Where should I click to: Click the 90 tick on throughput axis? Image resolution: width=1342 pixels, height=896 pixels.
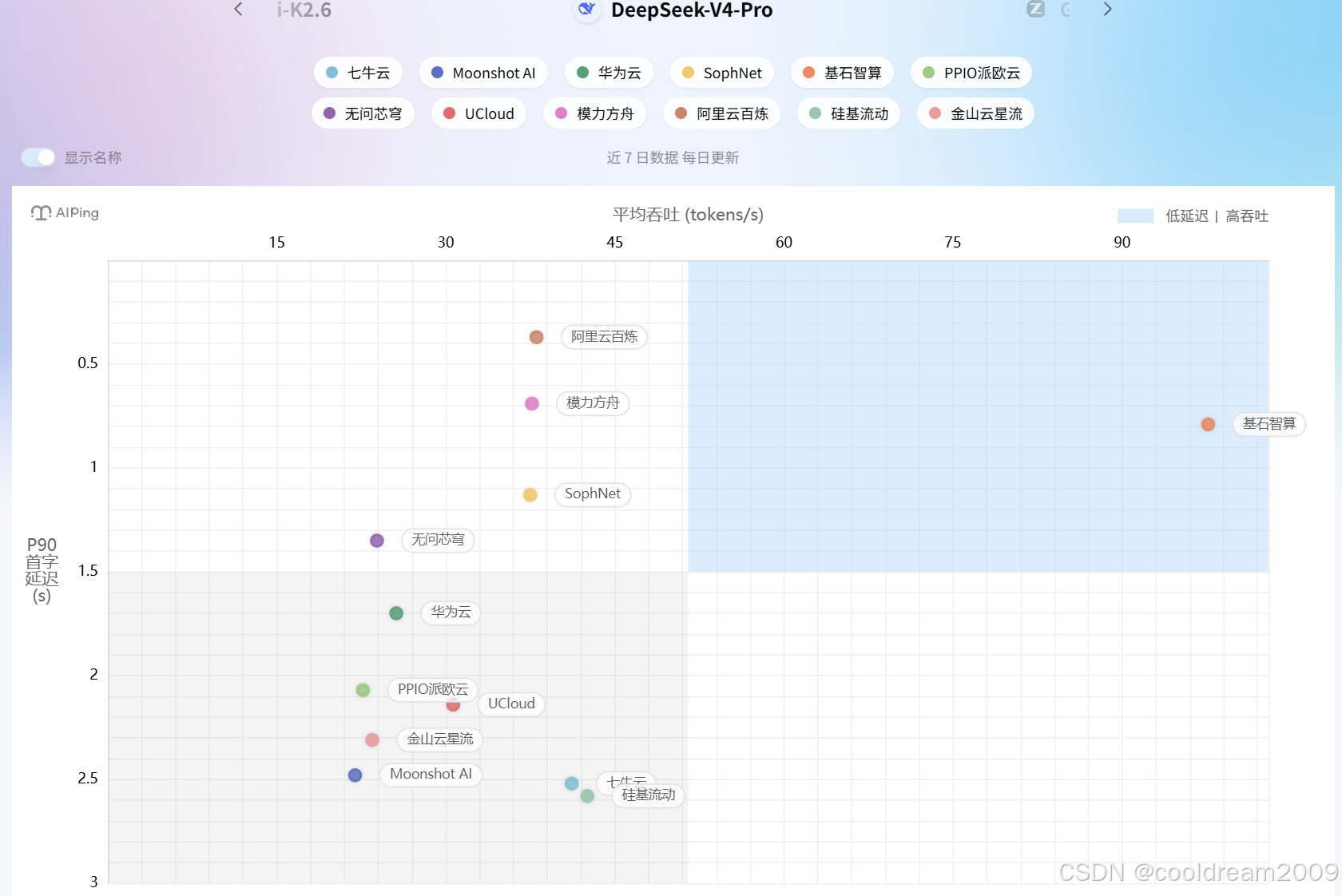tap(1122, 242)
